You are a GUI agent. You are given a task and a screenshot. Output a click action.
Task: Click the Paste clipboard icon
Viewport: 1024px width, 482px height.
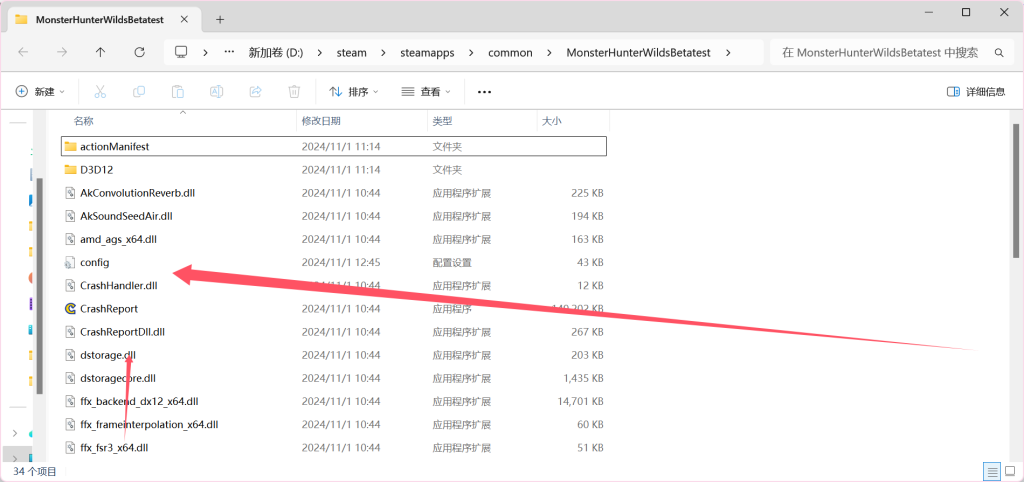[x=178, y=91]
